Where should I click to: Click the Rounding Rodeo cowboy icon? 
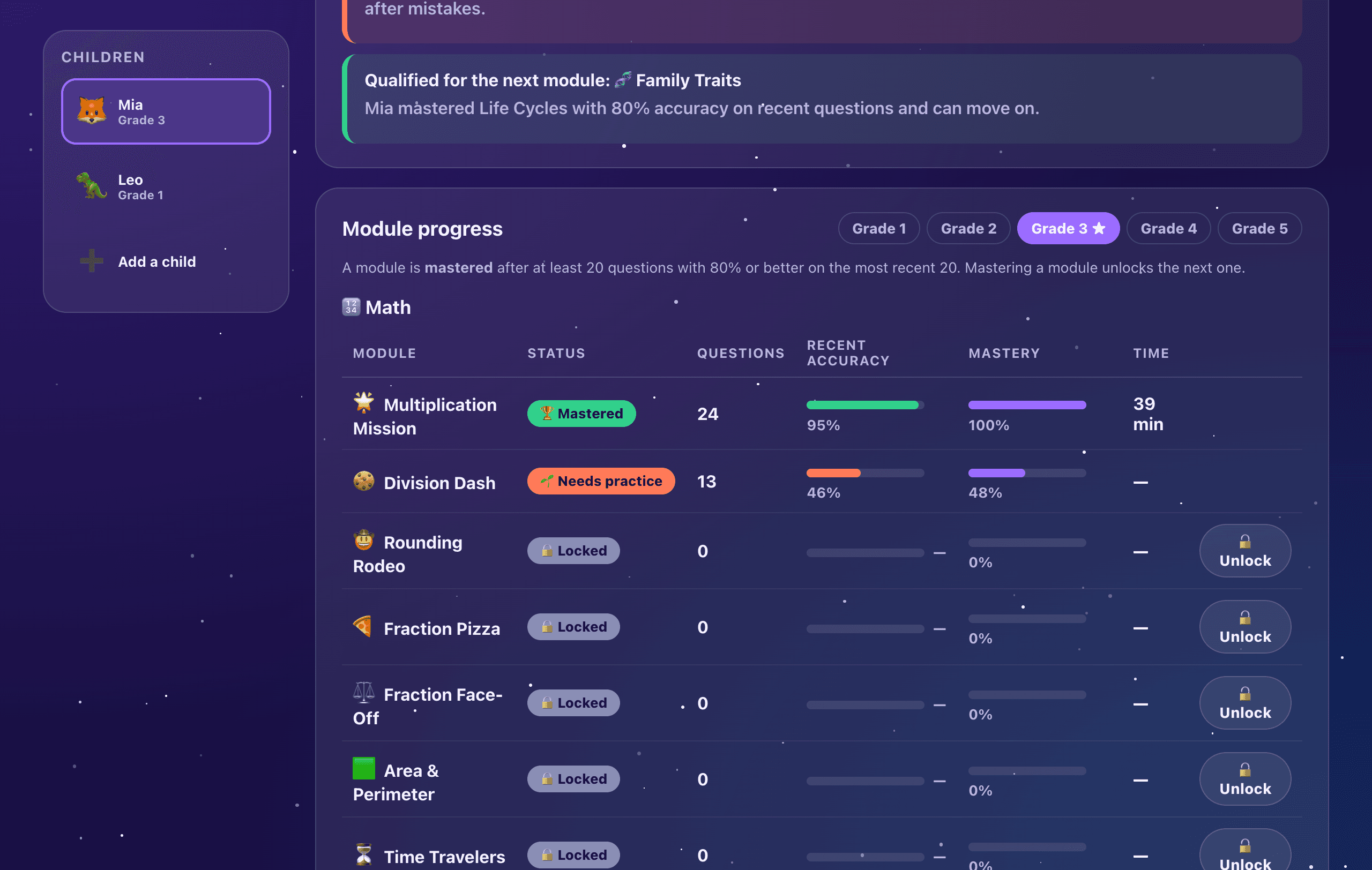[363, 541]
